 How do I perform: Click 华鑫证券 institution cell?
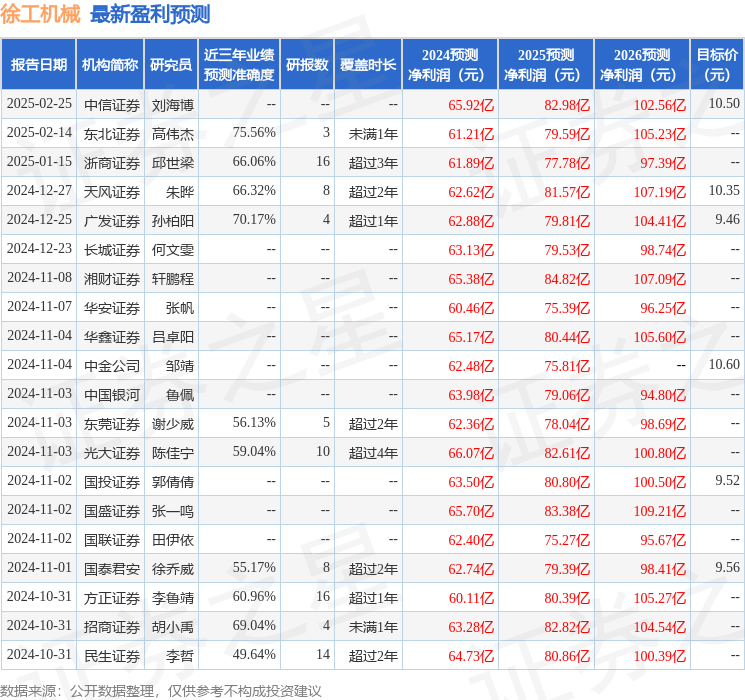[112, 337]
